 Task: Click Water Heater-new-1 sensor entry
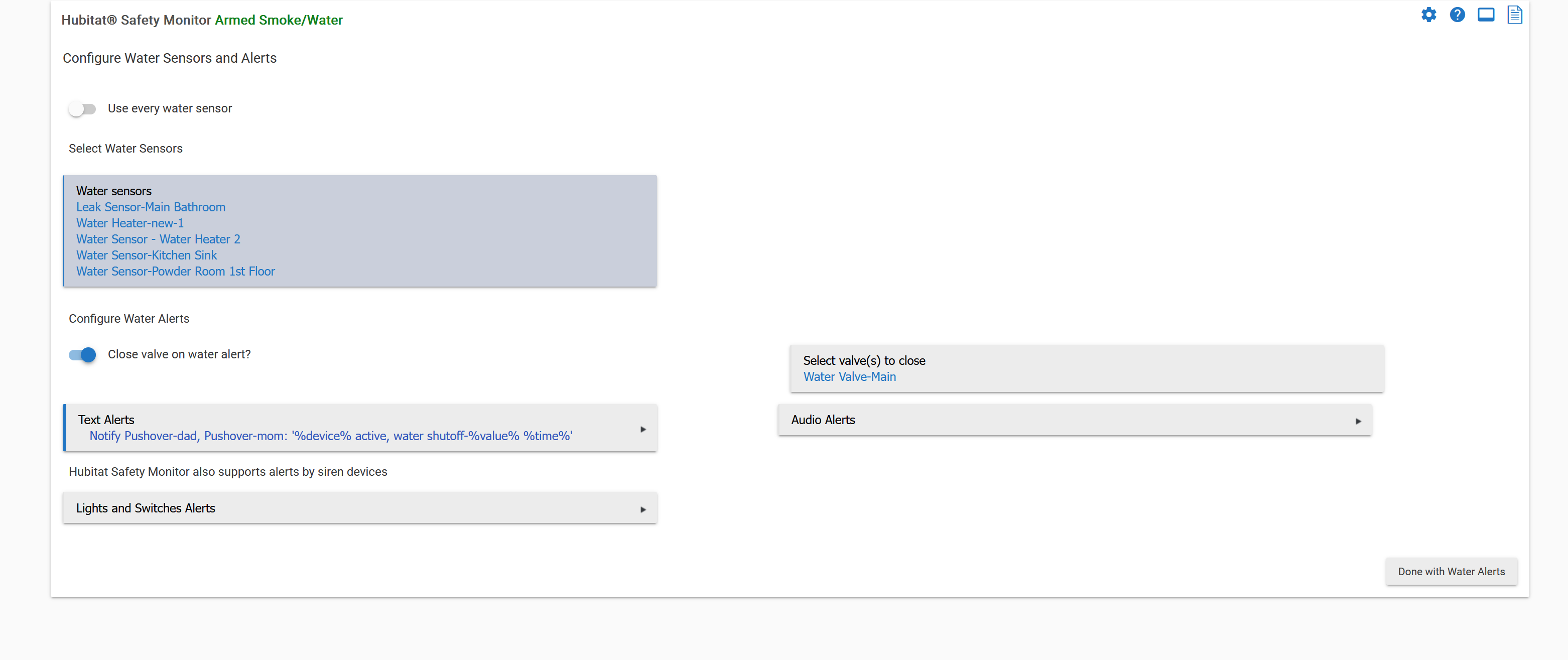point(129,223)
